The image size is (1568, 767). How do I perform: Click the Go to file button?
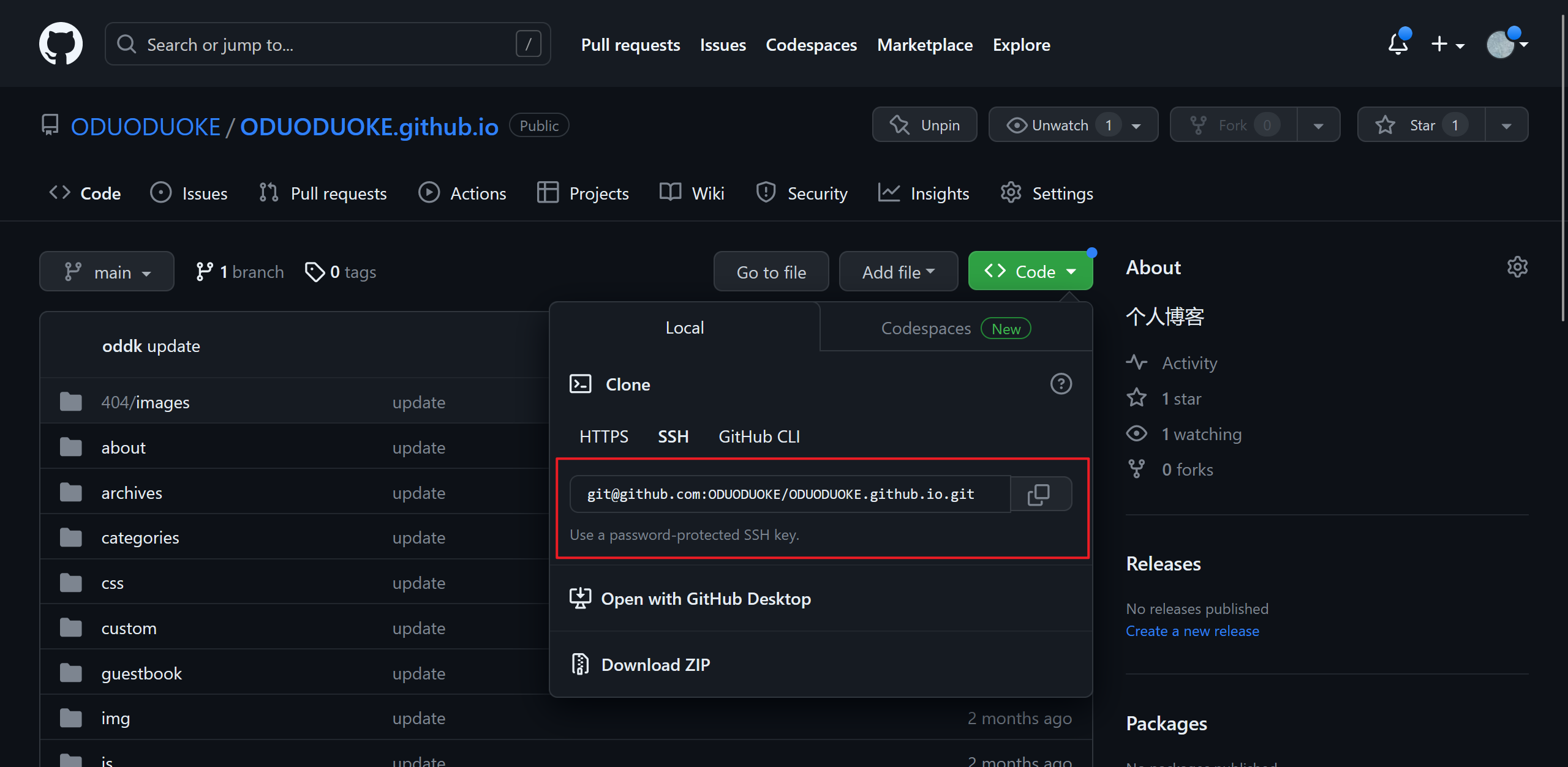click(771, 272)
